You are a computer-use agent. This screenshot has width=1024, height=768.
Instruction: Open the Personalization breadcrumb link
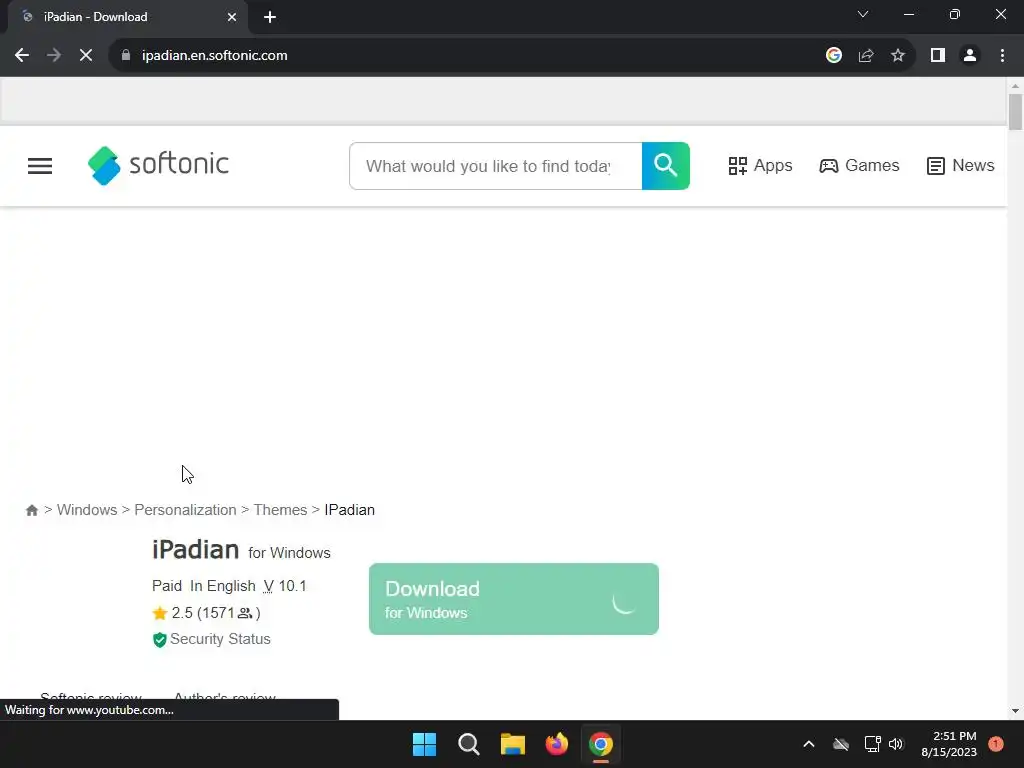(x=185, y=510)
